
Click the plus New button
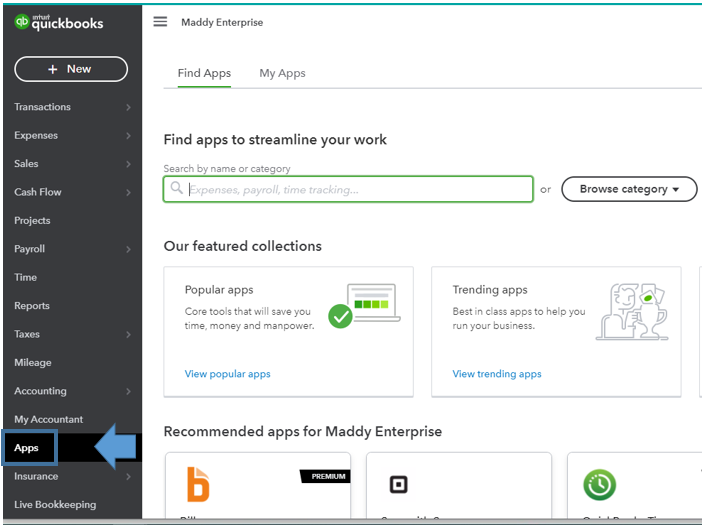coord(71,69)
